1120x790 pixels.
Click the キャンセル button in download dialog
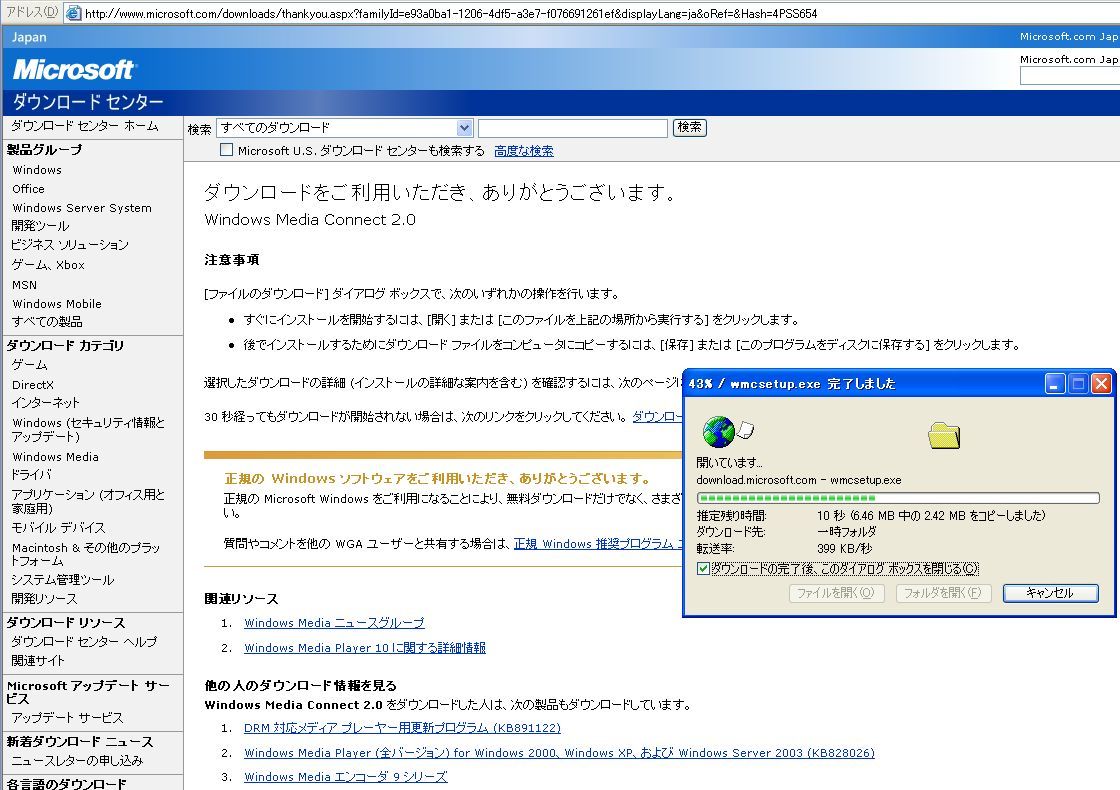[1050, 593]
